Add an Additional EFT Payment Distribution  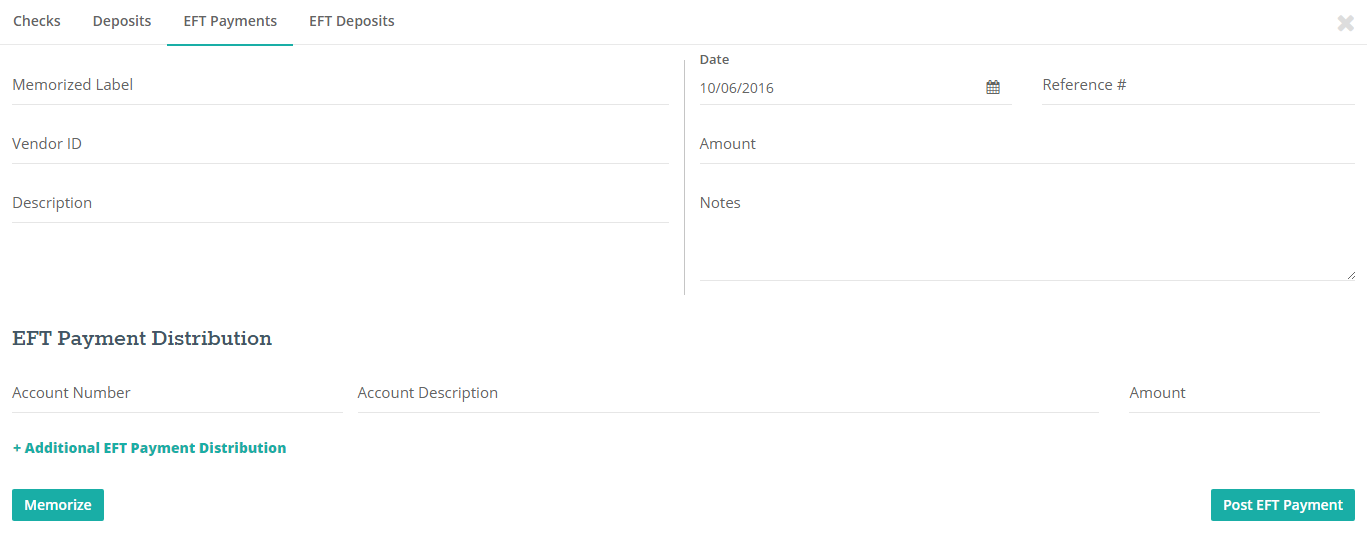click(149, 448)
